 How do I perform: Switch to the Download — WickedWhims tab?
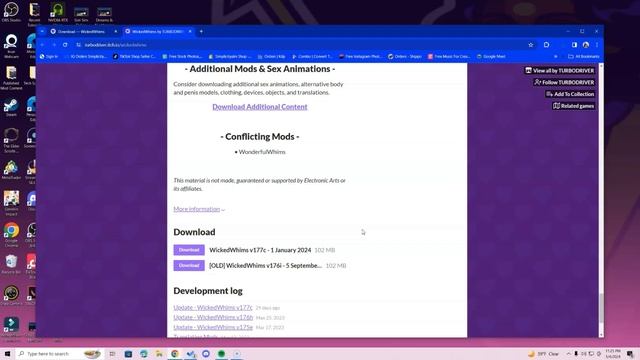tap(81, 31)
